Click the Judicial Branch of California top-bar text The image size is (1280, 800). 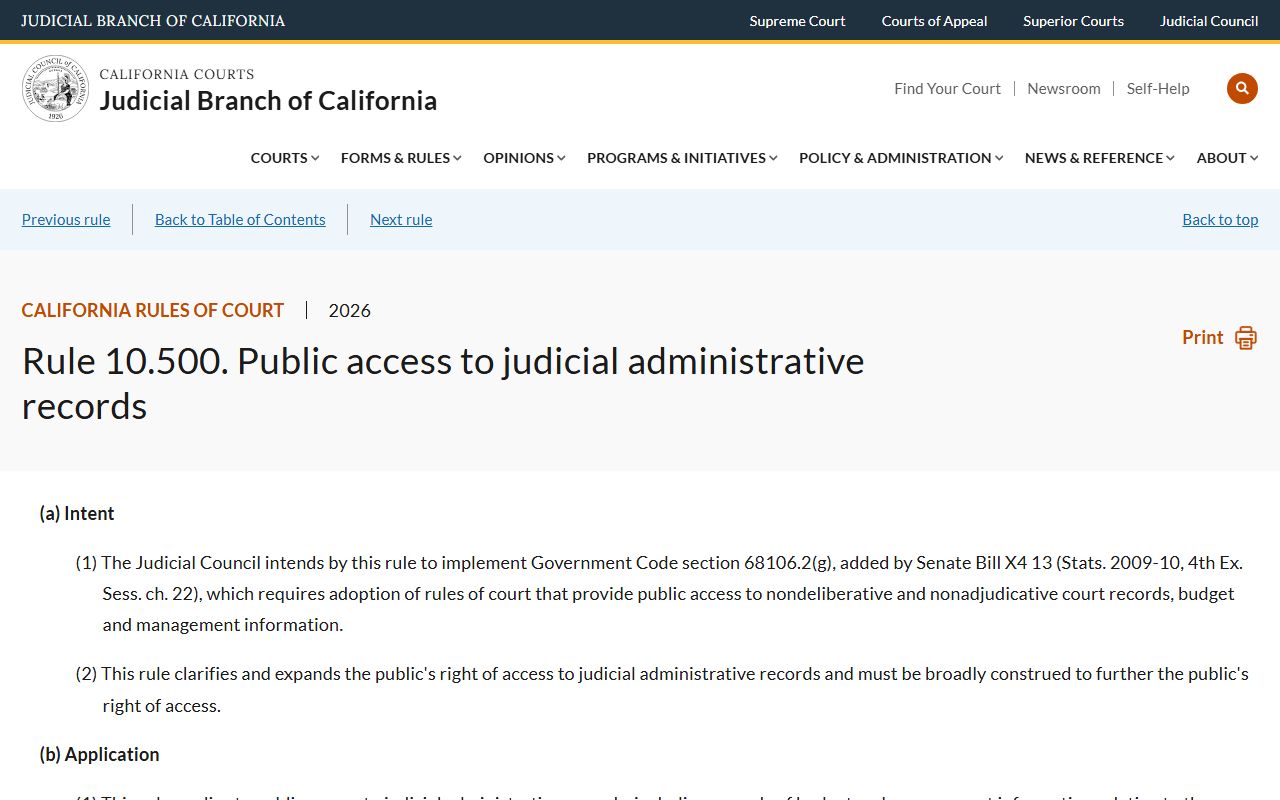pos(153,21)
